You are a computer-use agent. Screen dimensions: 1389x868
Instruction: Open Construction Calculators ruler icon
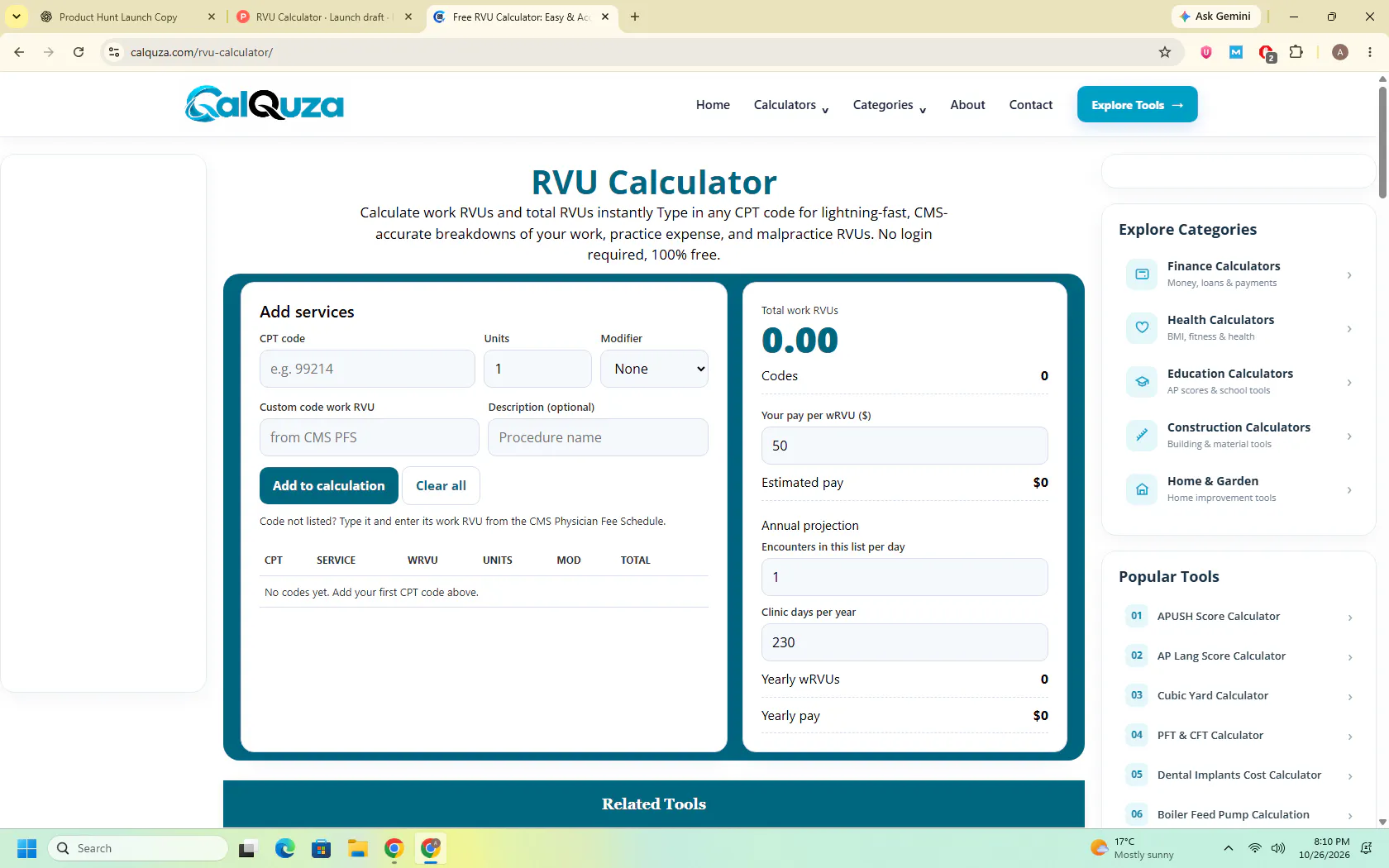1142,436
